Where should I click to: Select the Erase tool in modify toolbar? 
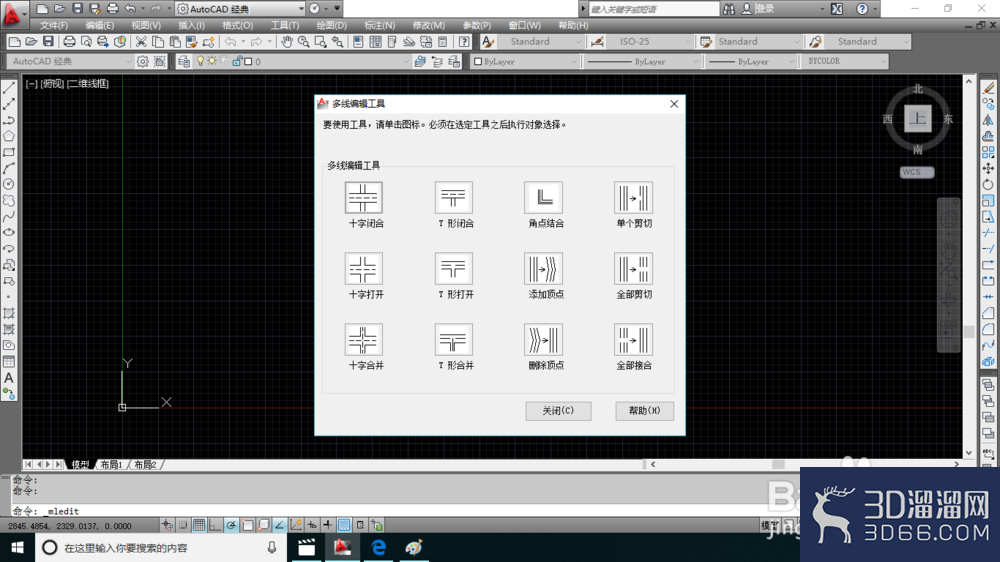988,88
